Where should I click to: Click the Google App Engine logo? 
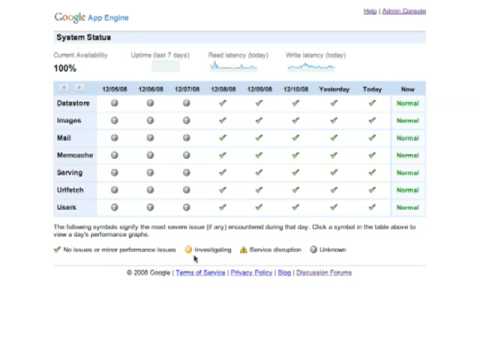pos(91,17)
